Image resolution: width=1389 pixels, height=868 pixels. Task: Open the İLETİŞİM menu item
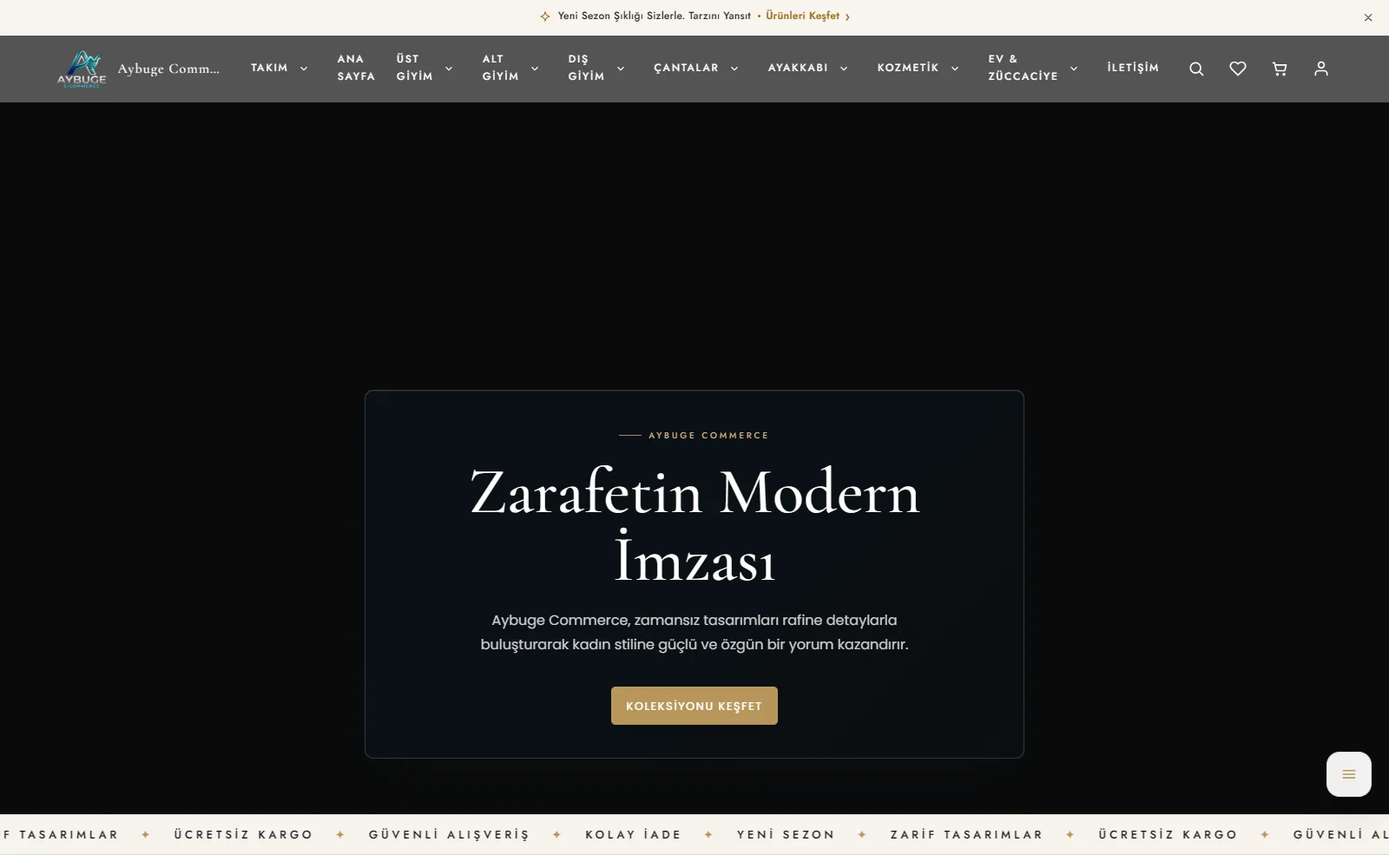(1133, 68)
